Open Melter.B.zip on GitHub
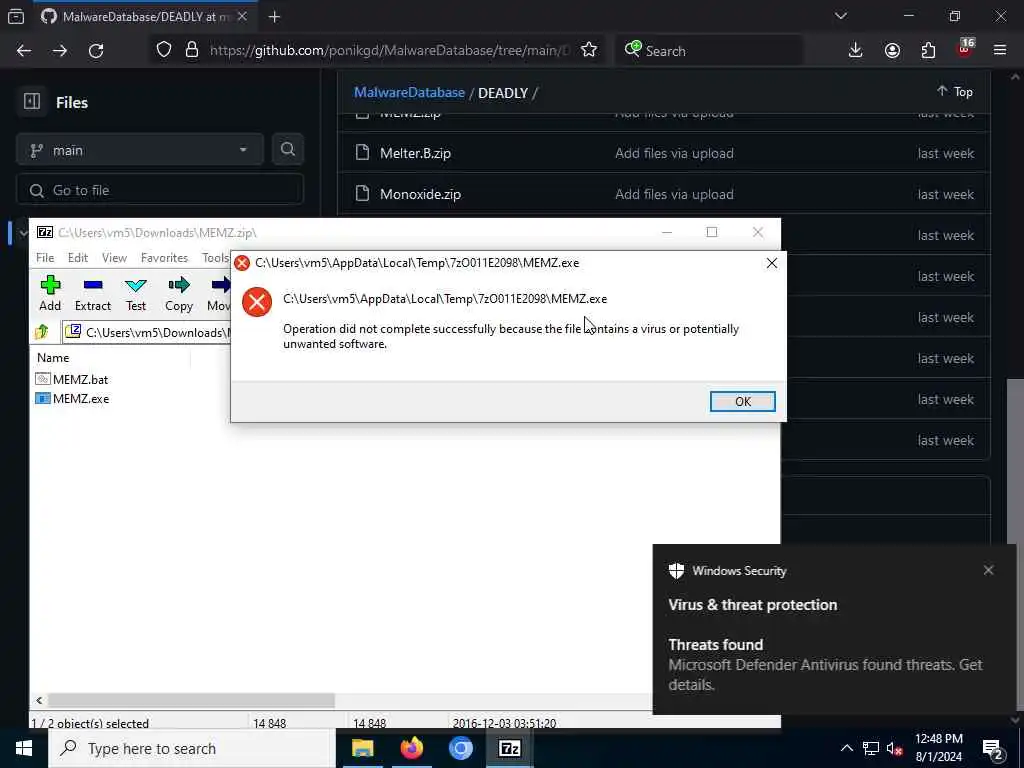This screenshot has width=1024, height=768. [x=415, y=153]
